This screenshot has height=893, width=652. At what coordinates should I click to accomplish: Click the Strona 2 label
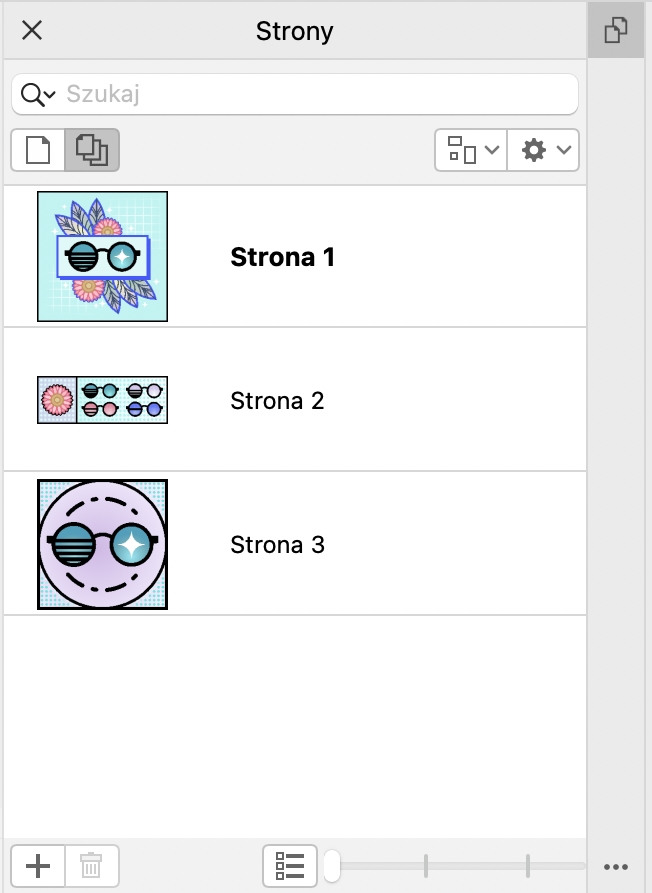(x=277, y=401)
